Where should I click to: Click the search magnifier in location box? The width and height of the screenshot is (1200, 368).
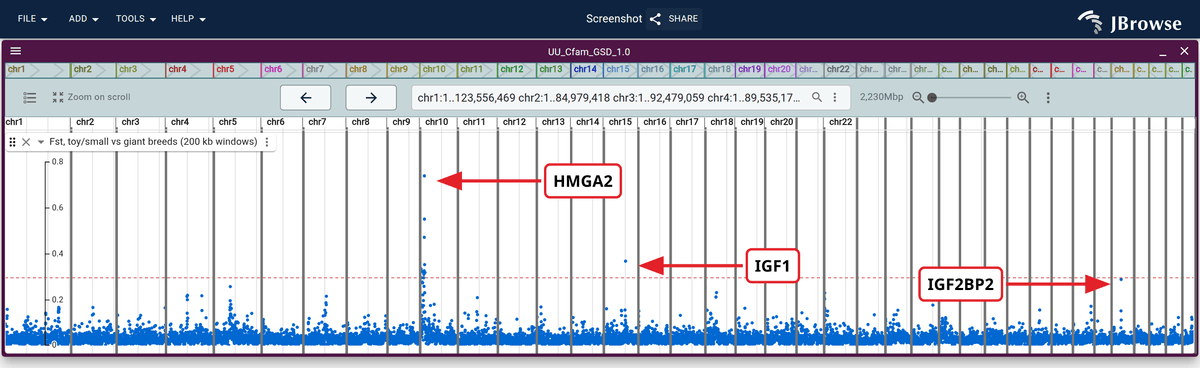[817, 97]
